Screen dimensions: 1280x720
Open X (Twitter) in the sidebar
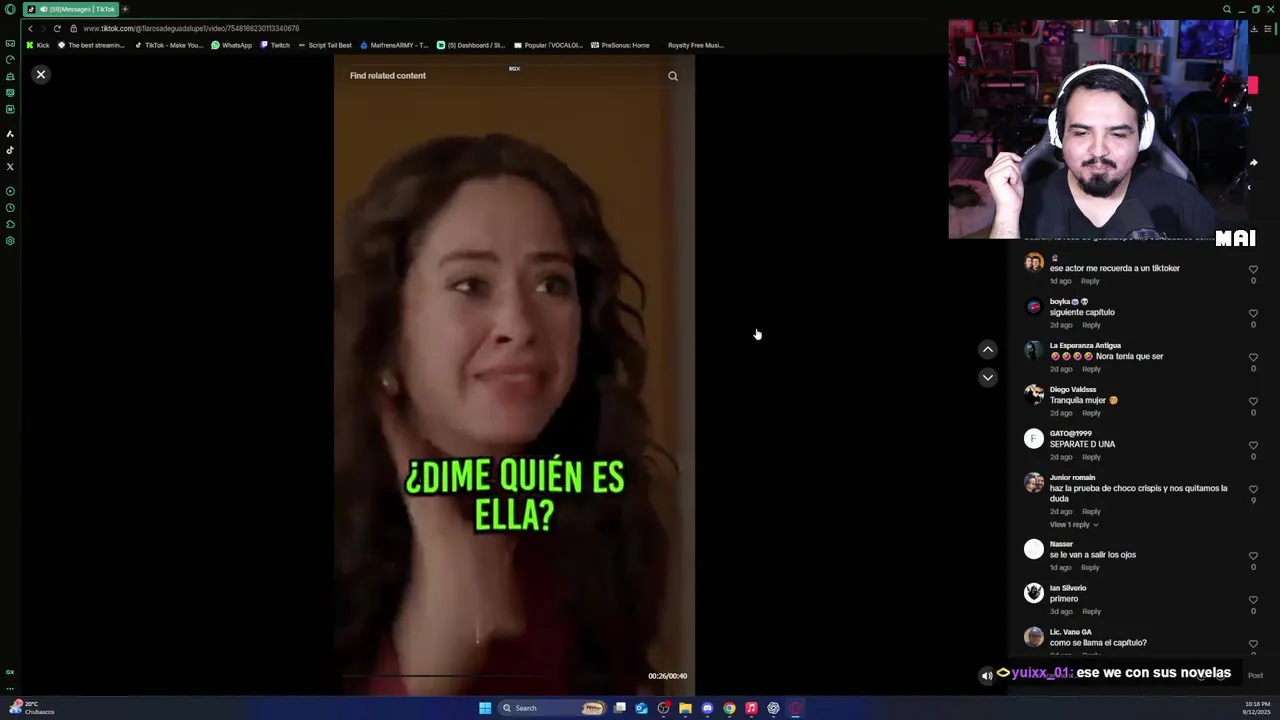10,167
